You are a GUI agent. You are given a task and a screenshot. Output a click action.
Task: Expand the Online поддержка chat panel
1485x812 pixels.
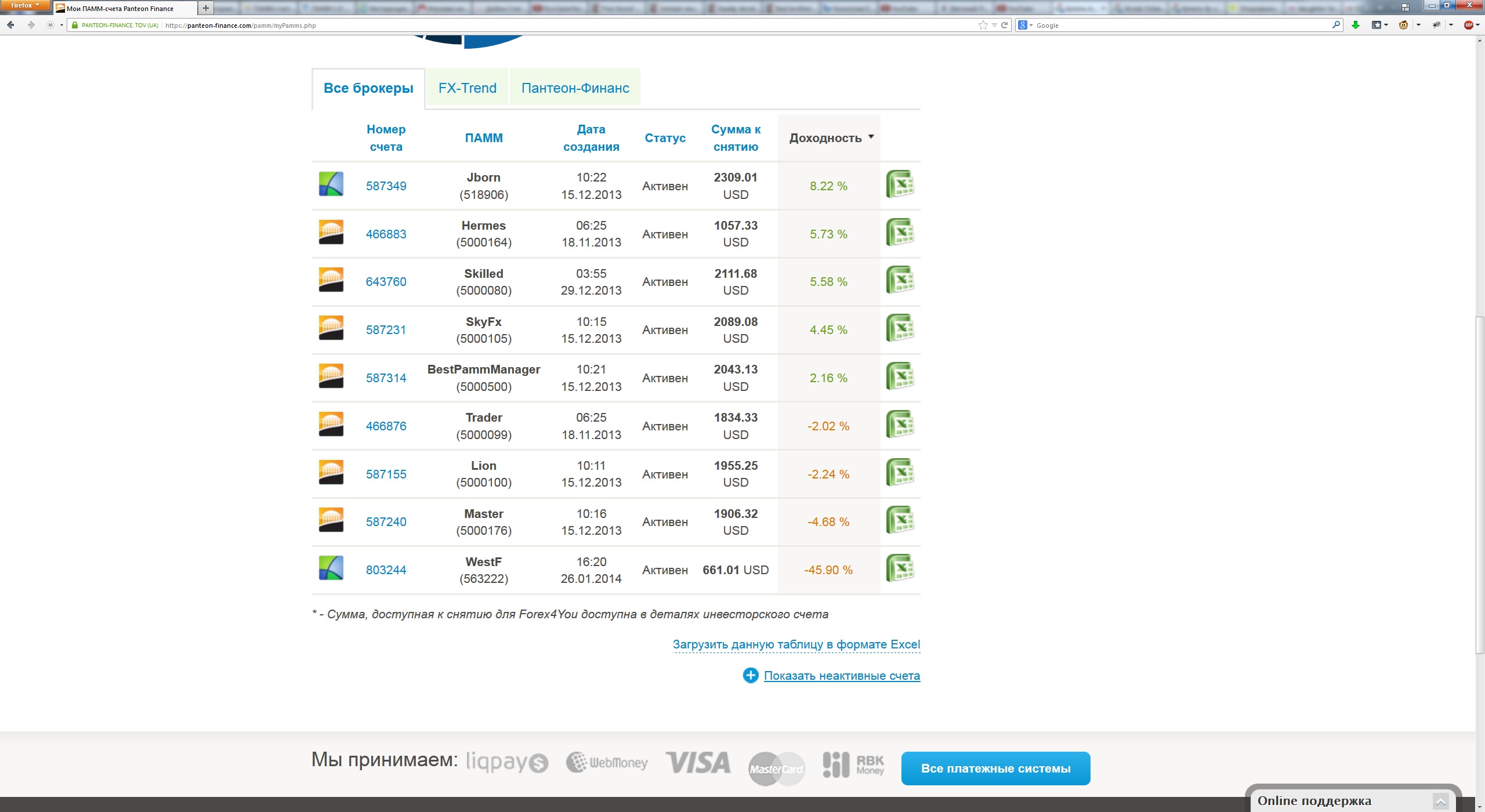[x=1440, y=802]
